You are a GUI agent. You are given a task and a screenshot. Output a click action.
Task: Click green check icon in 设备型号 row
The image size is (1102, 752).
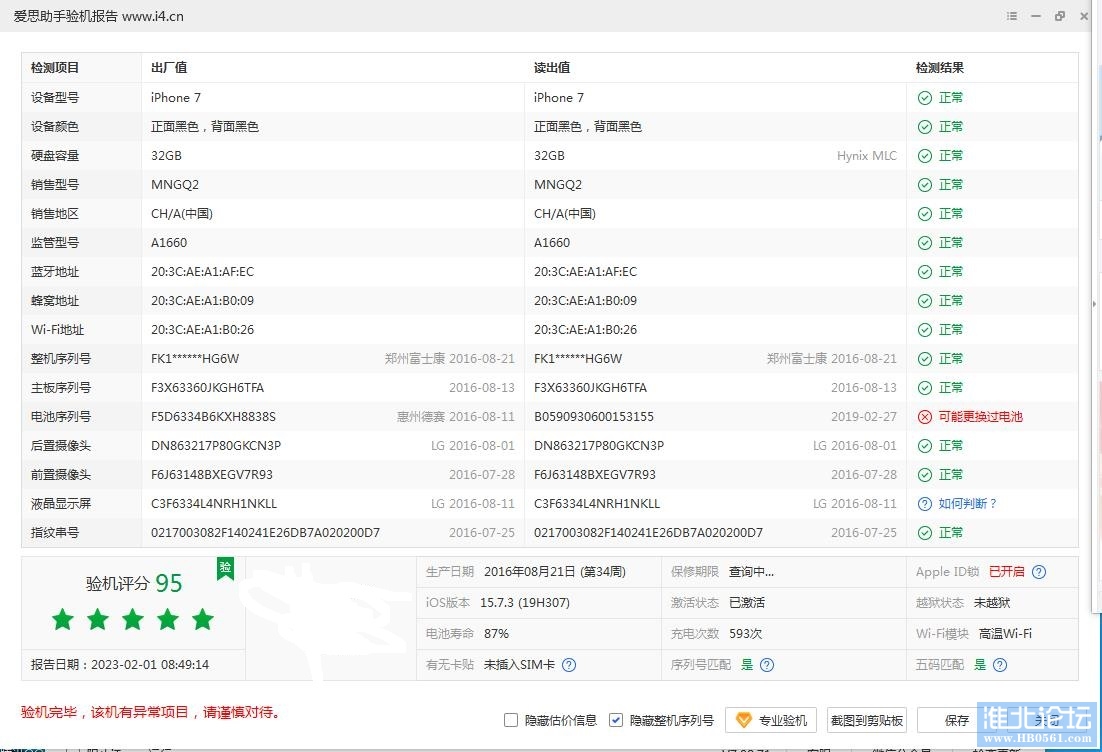click(925, 98)
